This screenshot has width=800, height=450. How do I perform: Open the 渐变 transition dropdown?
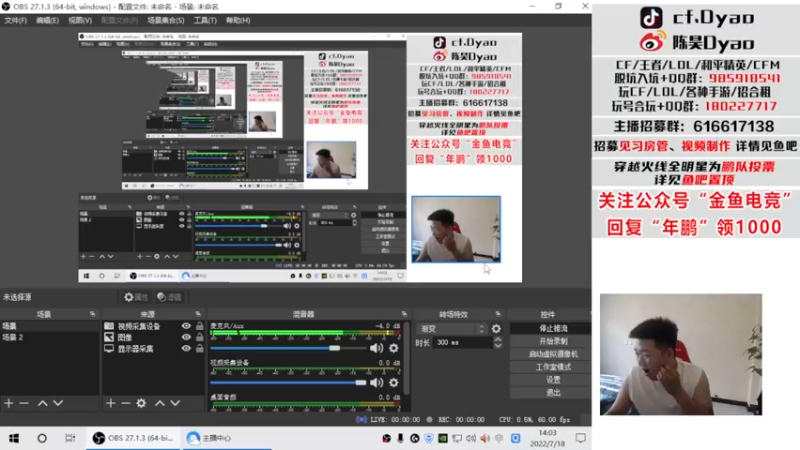point(452,329)
